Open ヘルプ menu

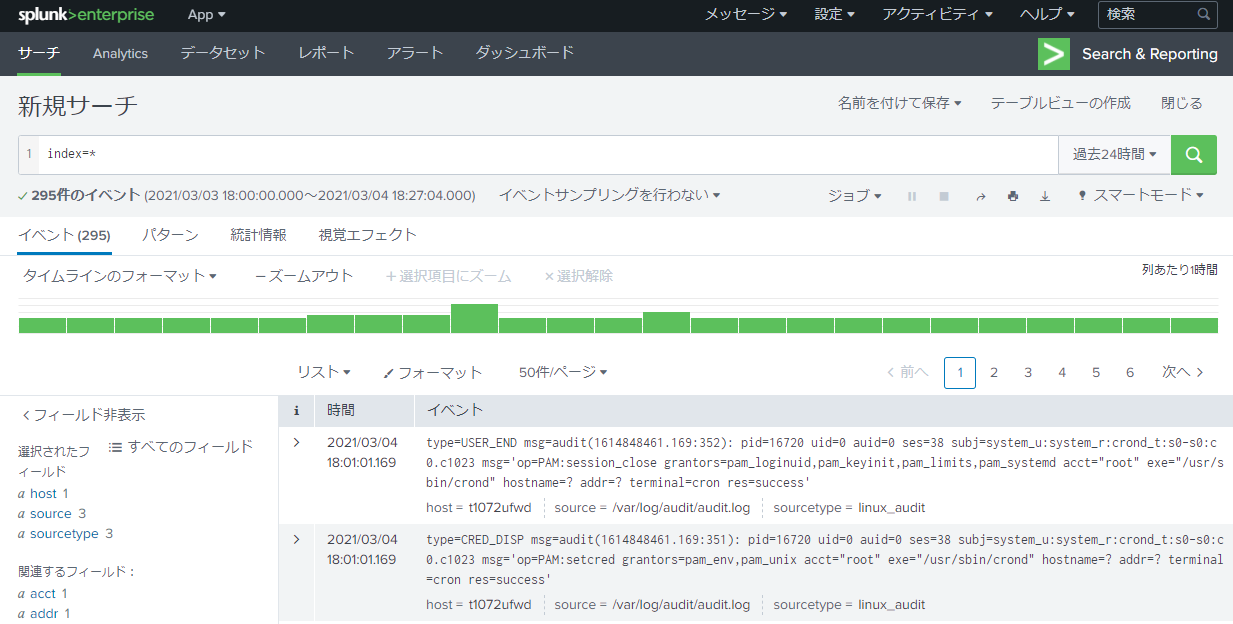pyautogui.click(x=1047, y=15)
